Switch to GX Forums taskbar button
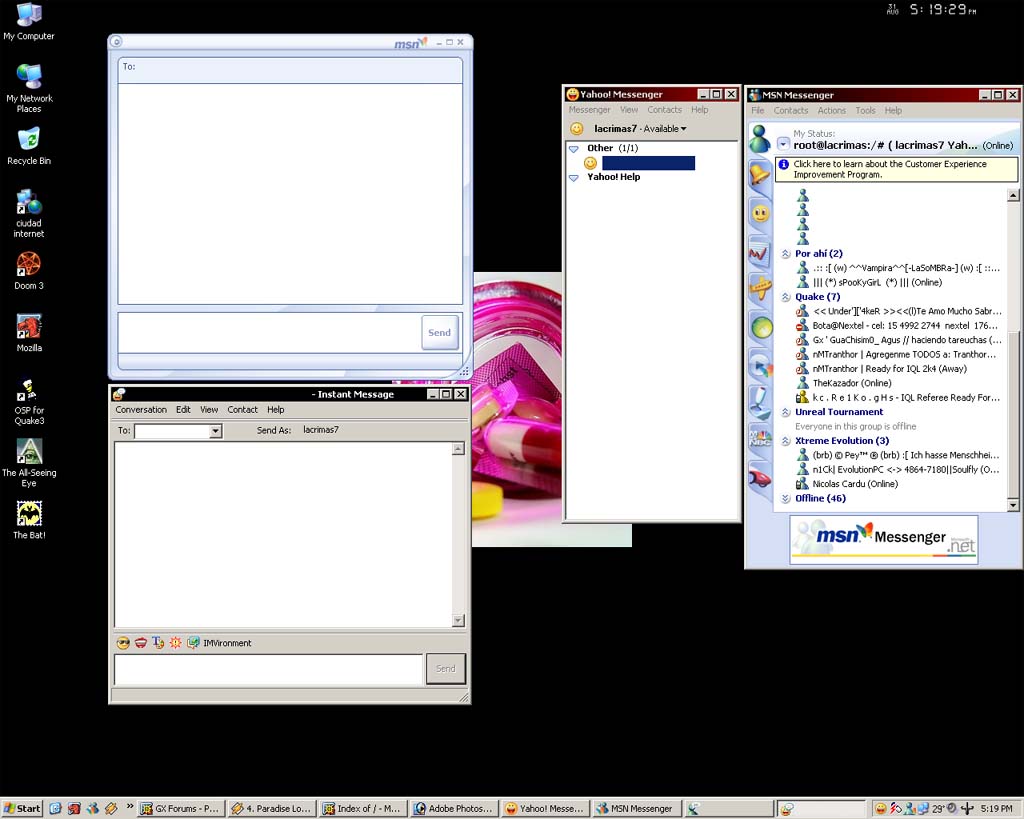The height and width of the screenshot is (819, 1024). 180,809
